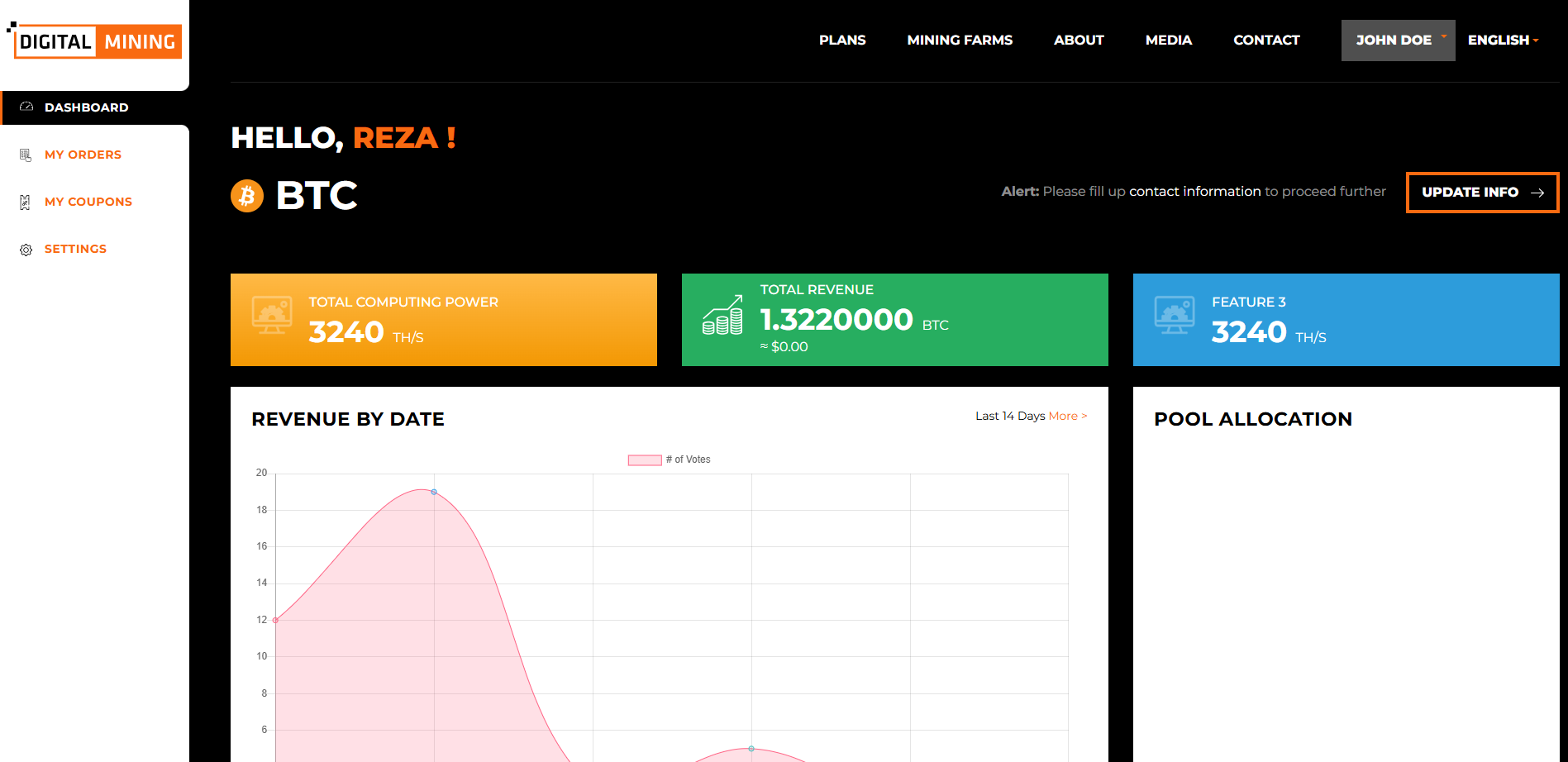Click the Settings gear icon
The image size is (1568, 762).
[26, 250]
